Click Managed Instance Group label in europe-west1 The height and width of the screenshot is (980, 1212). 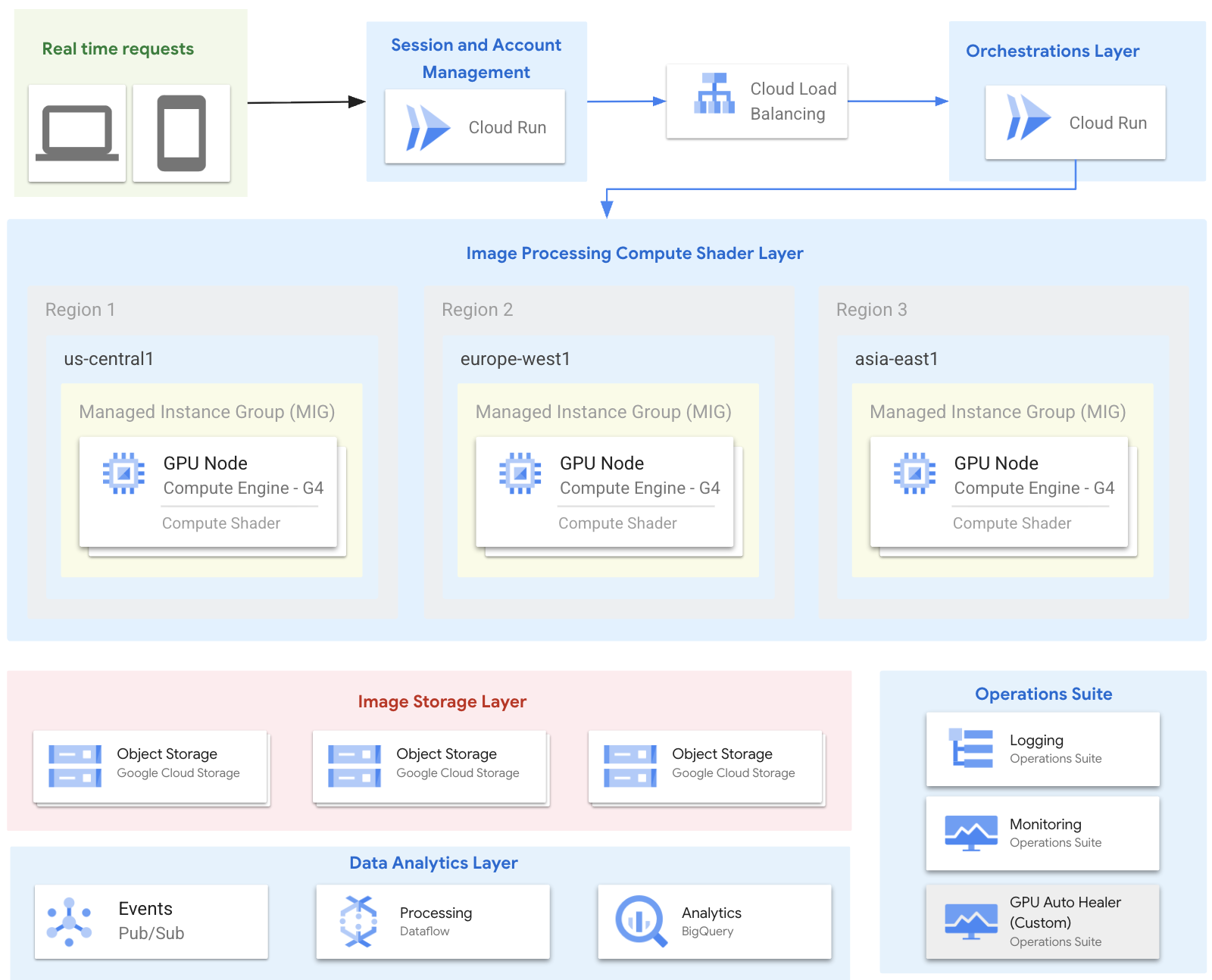604,412
